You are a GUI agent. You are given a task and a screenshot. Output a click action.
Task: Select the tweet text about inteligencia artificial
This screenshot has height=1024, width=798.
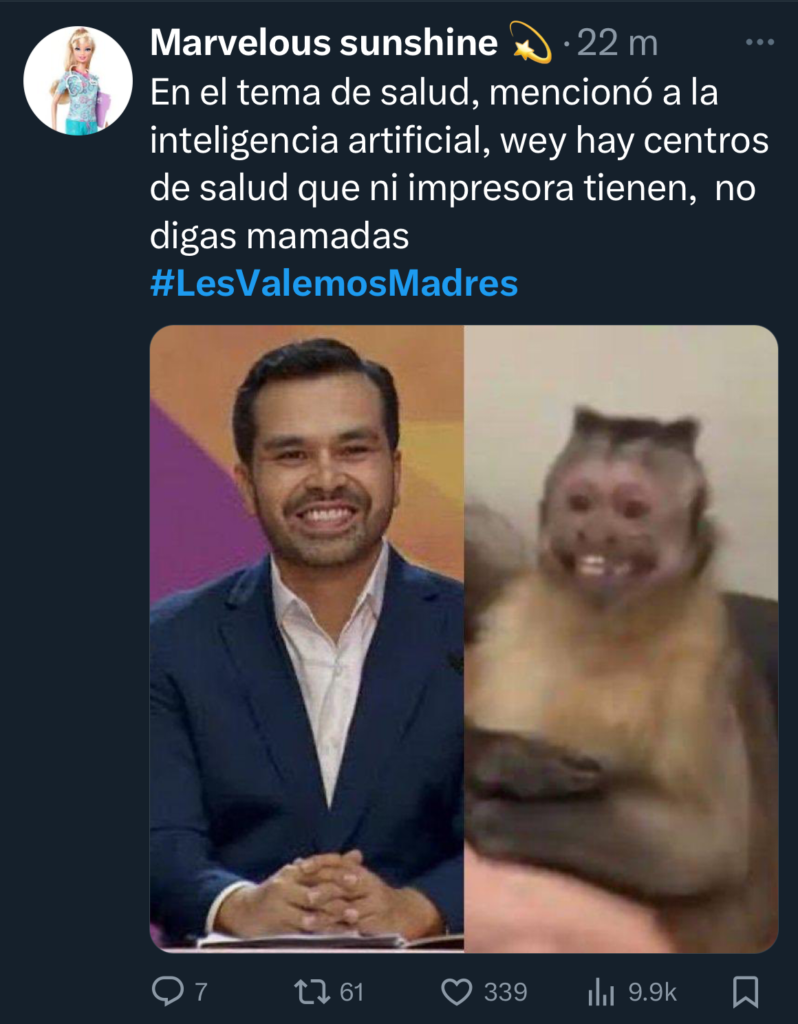[459, 140]
